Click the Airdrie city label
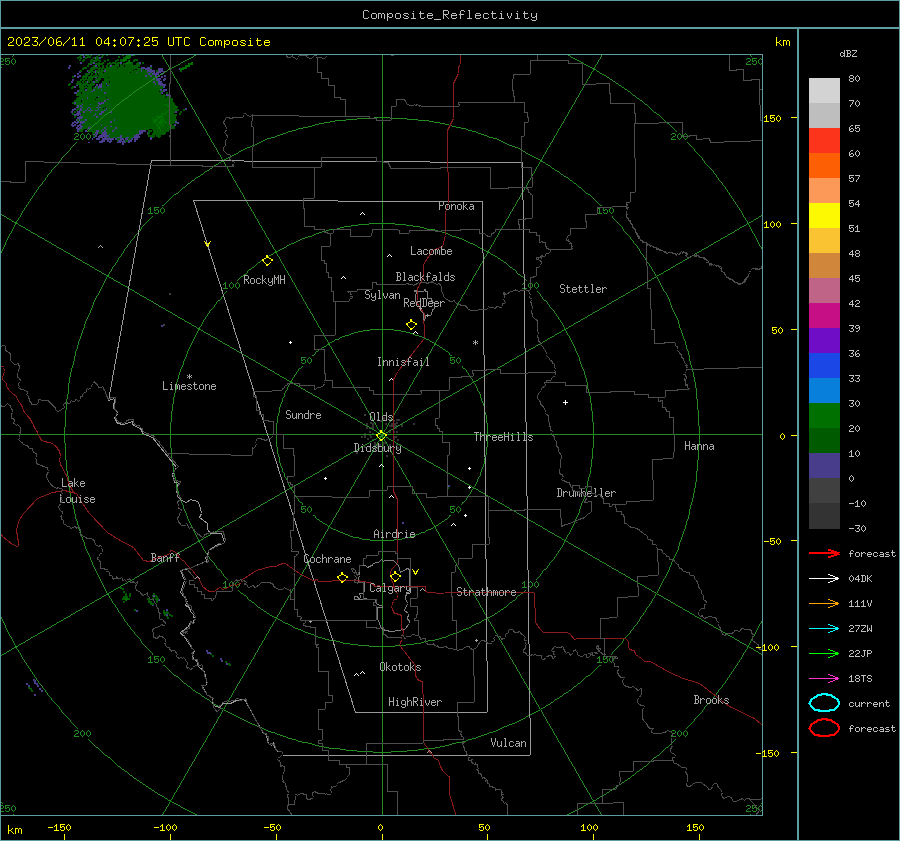Viewport: 900px width, 841px height. (394, 534)
